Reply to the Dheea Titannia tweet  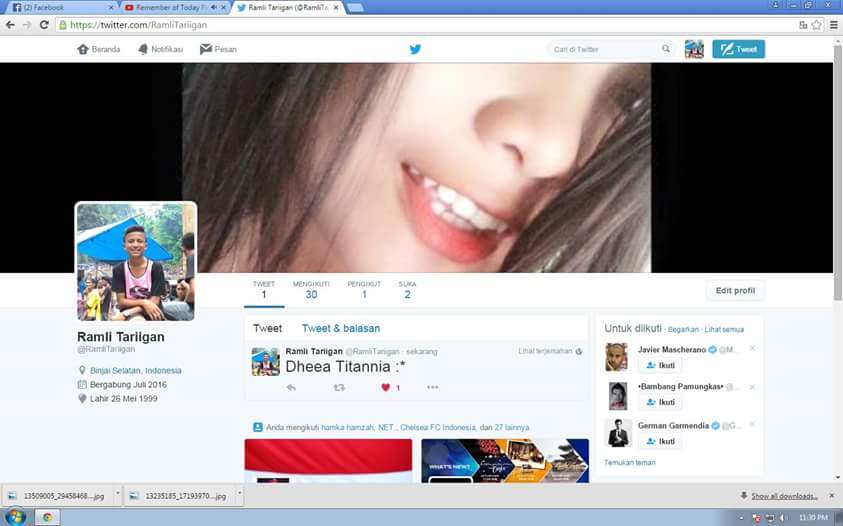pyautogui.click(x=291, y=387)
